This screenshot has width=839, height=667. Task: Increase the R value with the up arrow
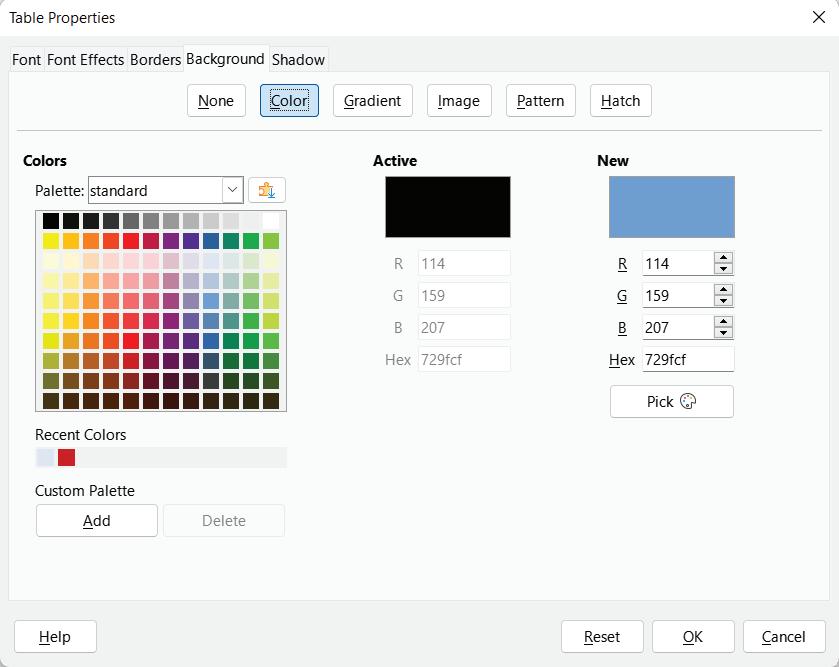pyautogui.click(x=724, y=258)
